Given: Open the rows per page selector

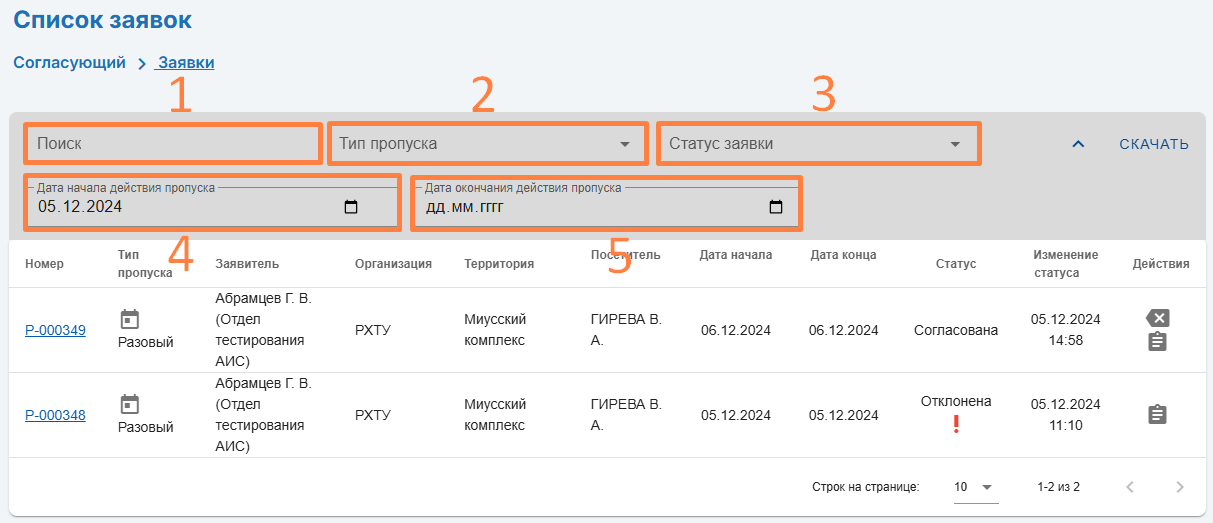Looking at the screenshot, I should click(x=975, y=487).
